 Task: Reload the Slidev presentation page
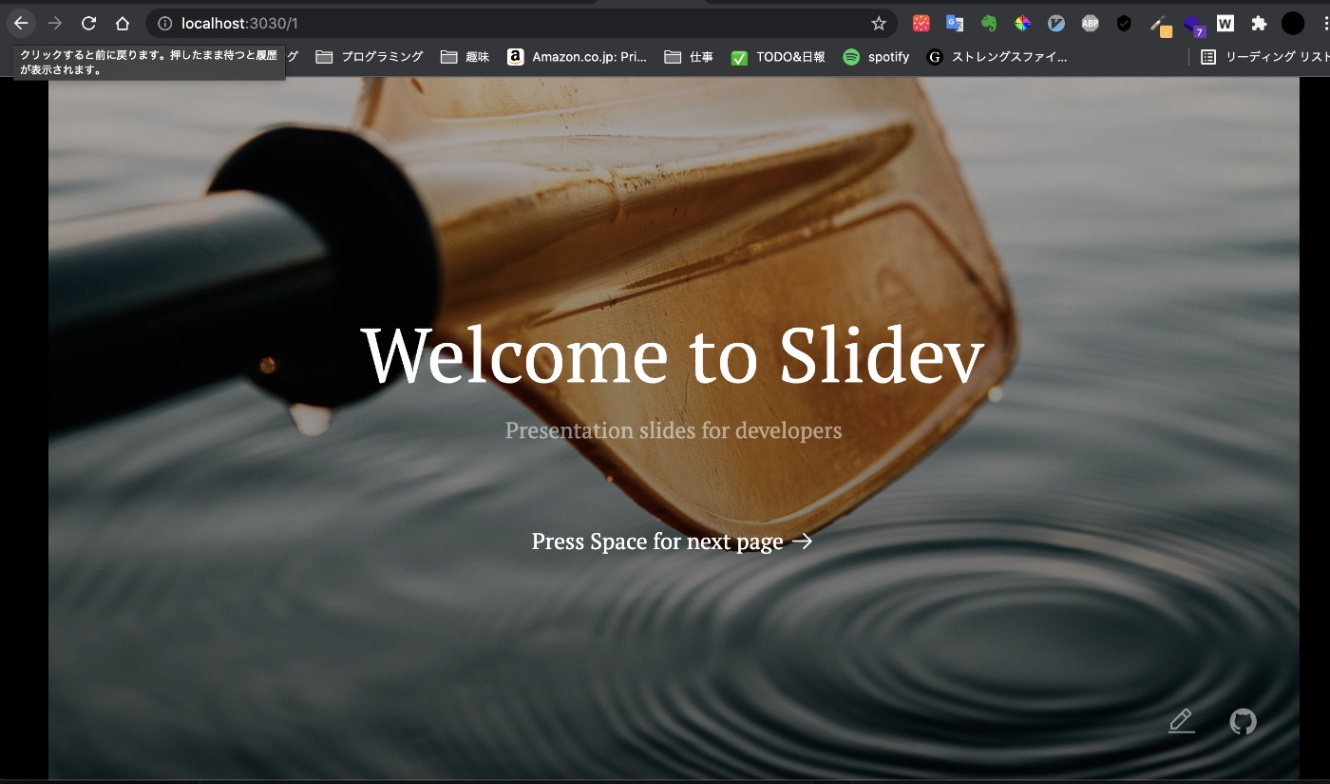tap(89, 22)
